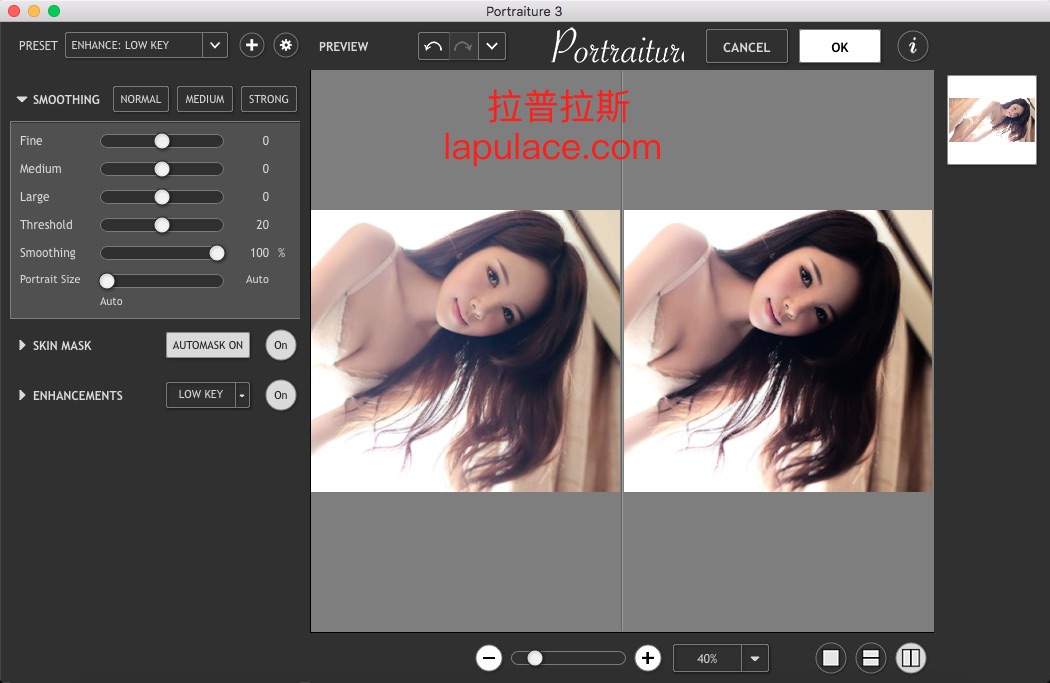
Task: Open preset settings gear icon
Action: point(286,46)
